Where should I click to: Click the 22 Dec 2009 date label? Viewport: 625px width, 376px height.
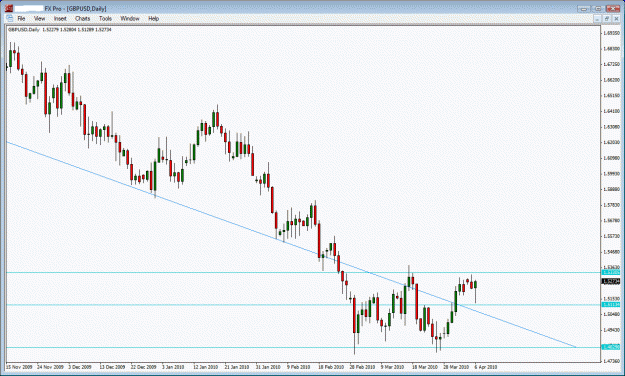tap(143, 367)
